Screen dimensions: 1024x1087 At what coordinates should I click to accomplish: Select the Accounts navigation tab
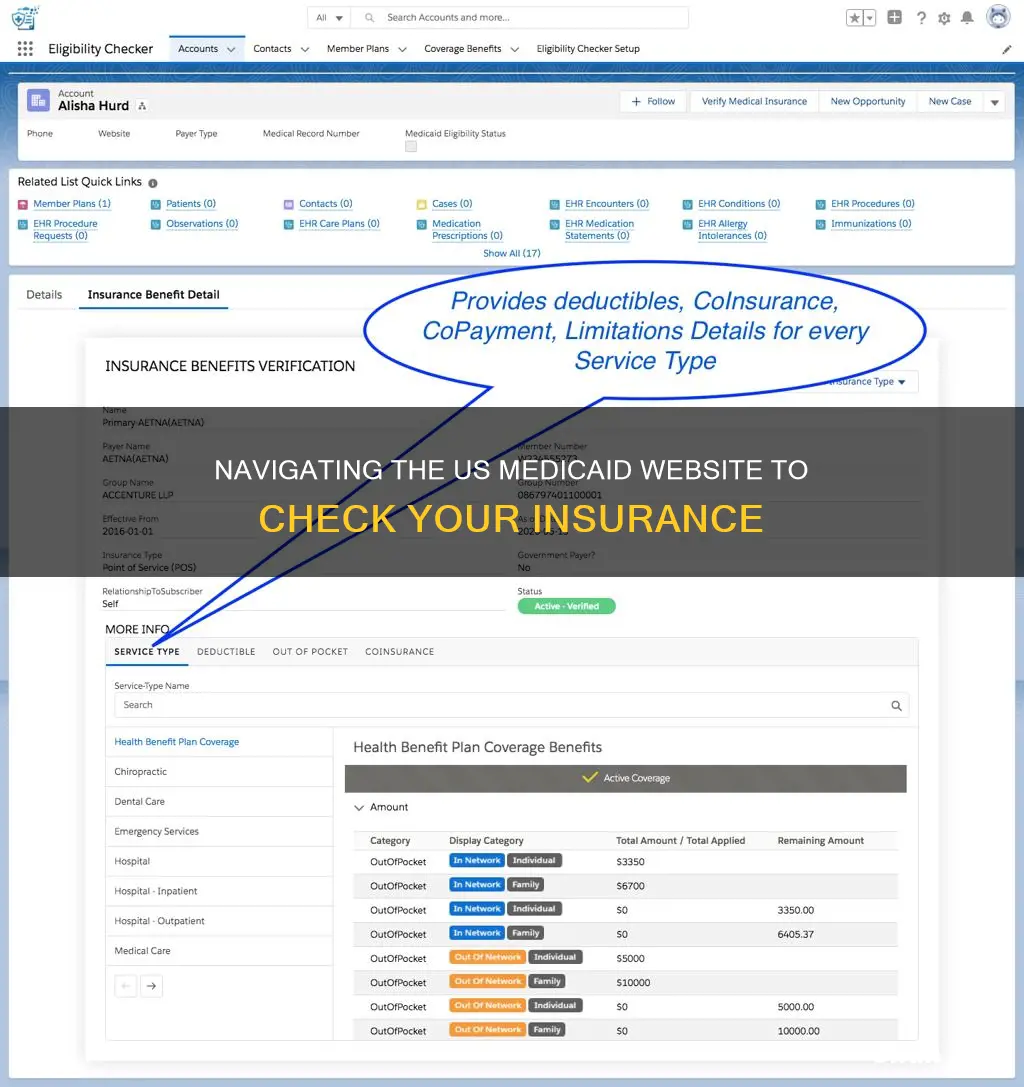pyautogui.click(x=198, y=49)
